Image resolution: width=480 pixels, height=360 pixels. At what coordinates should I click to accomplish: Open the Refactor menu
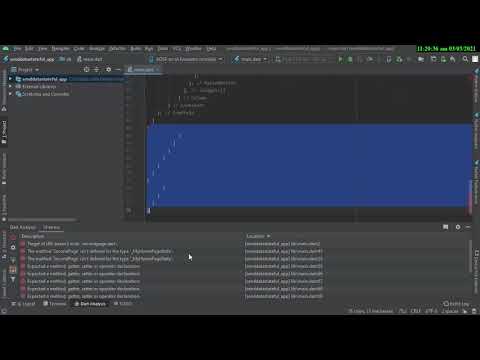point(117,49)
